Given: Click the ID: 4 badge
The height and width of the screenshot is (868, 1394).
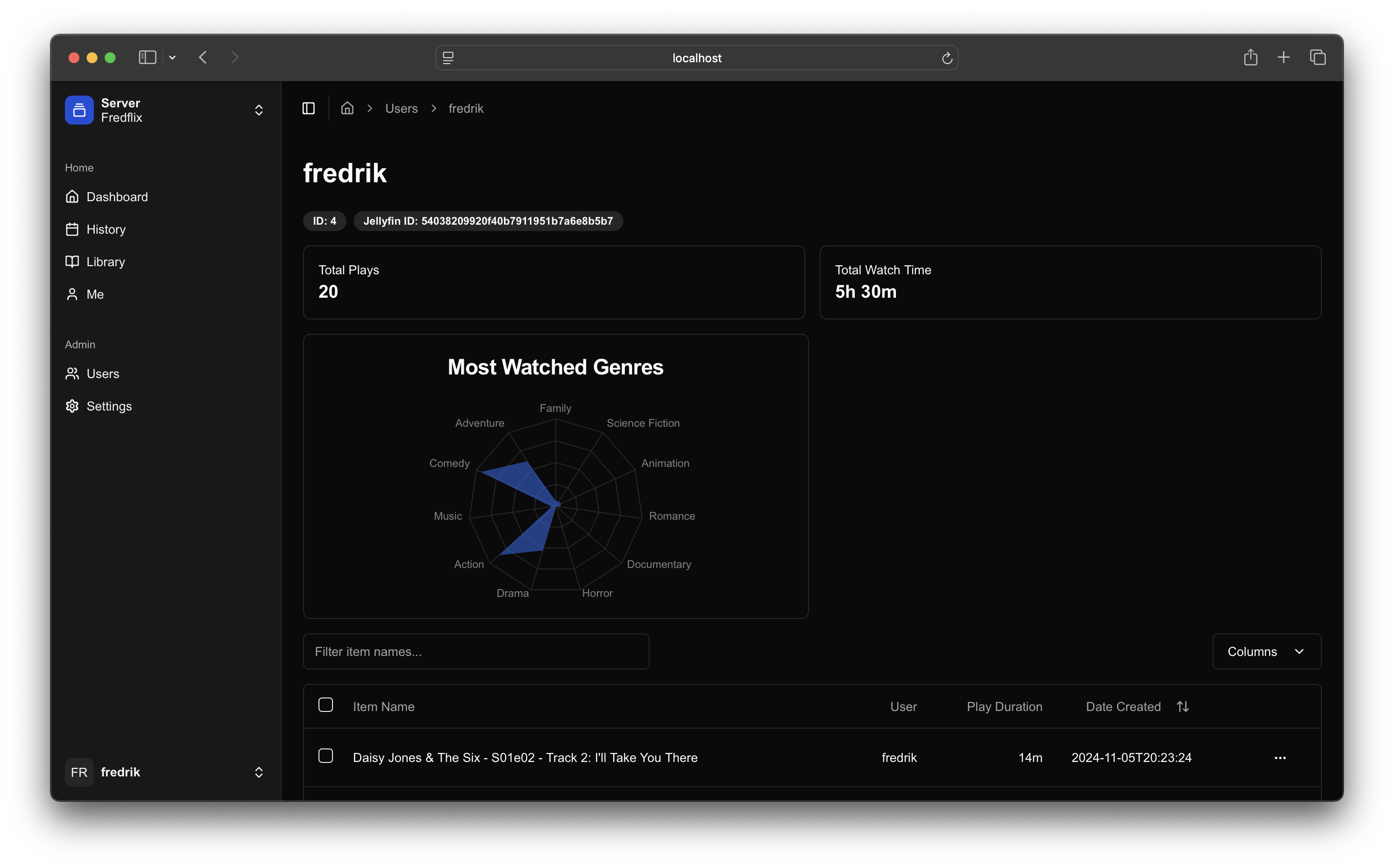Looking at the screenshot, I should coord(325,221).
